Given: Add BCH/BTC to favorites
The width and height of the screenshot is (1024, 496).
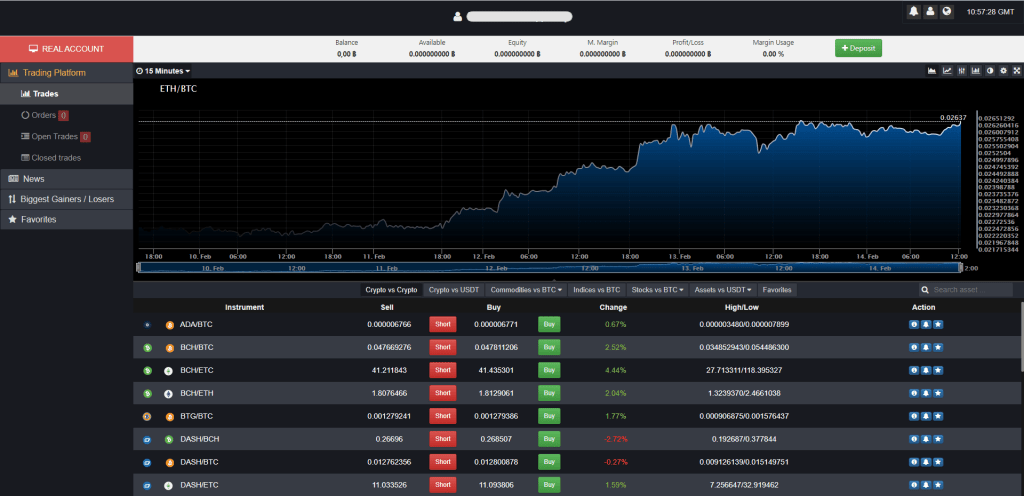Looking at the screenshot, I should point(938,347).
